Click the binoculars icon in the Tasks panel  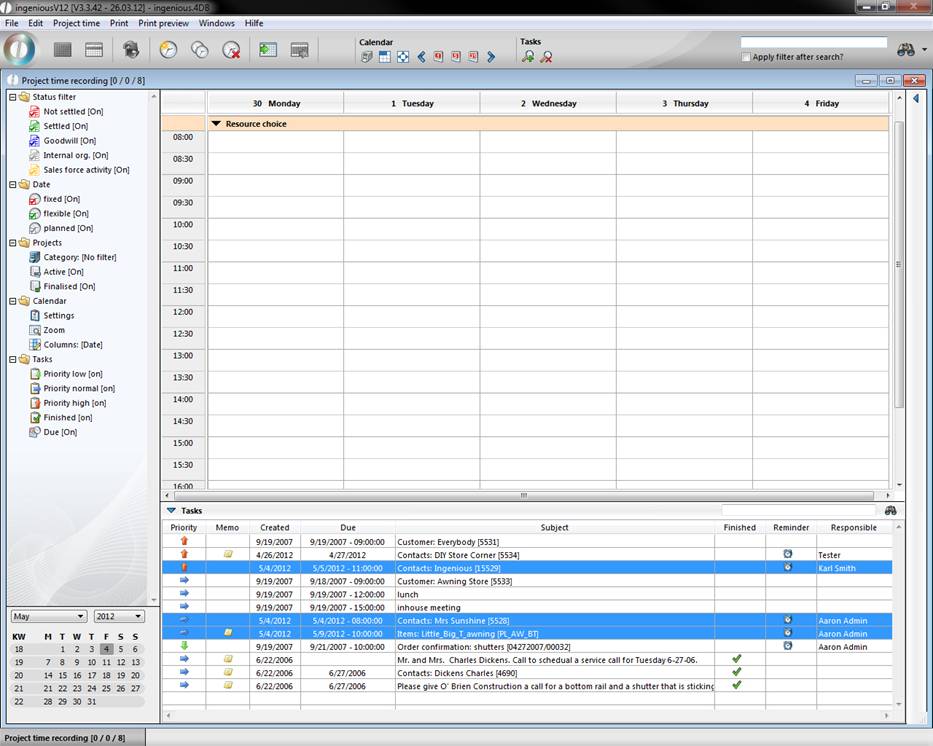click(891, 510)
